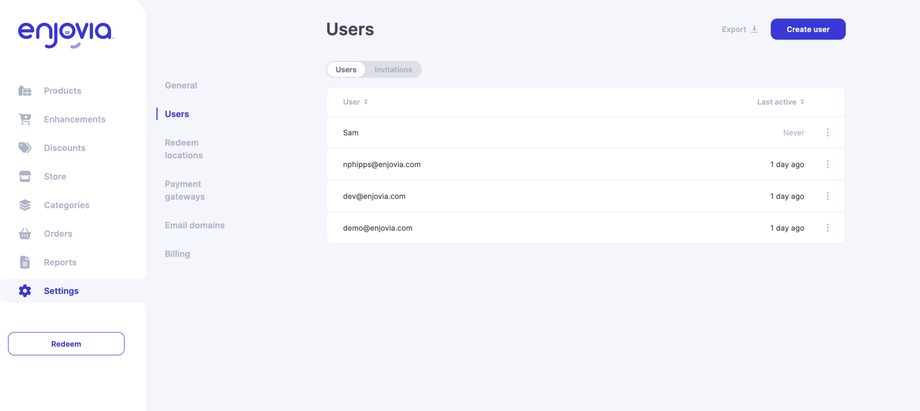
Task: Go to Email domains settings
Action: click(x=195, y=225)
